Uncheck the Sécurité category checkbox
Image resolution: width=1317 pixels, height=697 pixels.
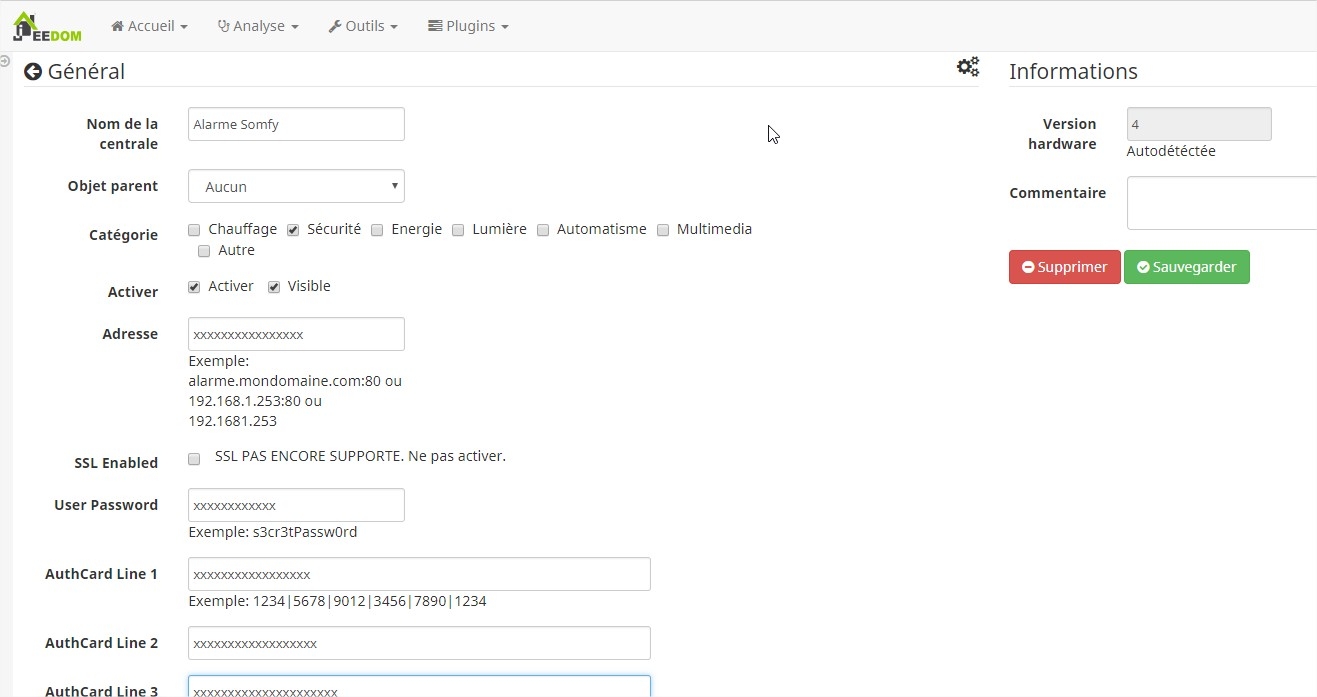[x=293, y=230]
